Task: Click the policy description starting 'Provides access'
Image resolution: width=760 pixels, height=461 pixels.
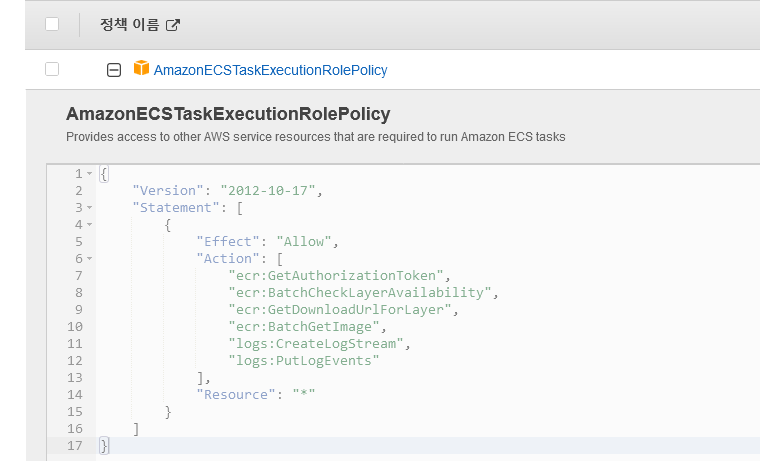Action: (316, 137)
